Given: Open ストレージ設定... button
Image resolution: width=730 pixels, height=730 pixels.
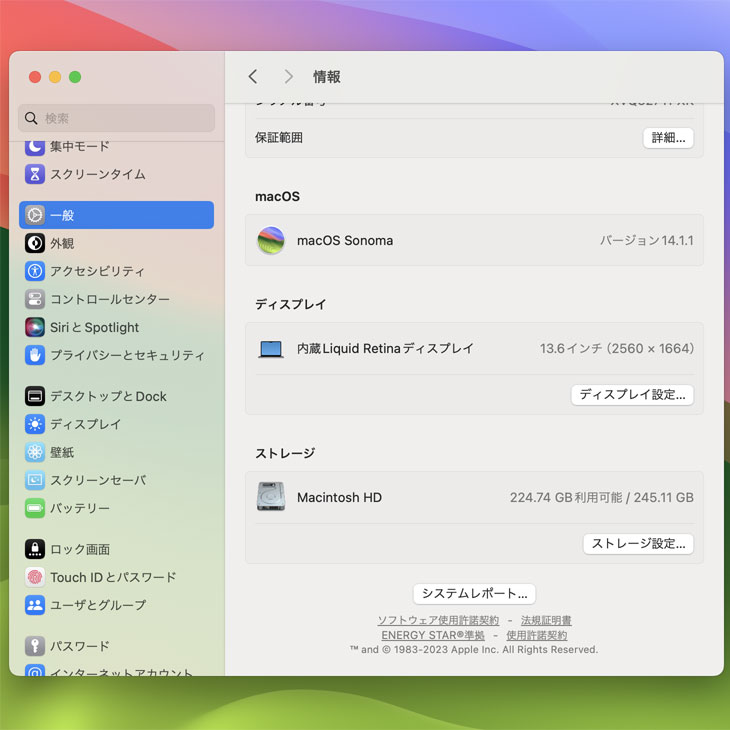Looking at the screenshot, I should (x=638, y=544).
